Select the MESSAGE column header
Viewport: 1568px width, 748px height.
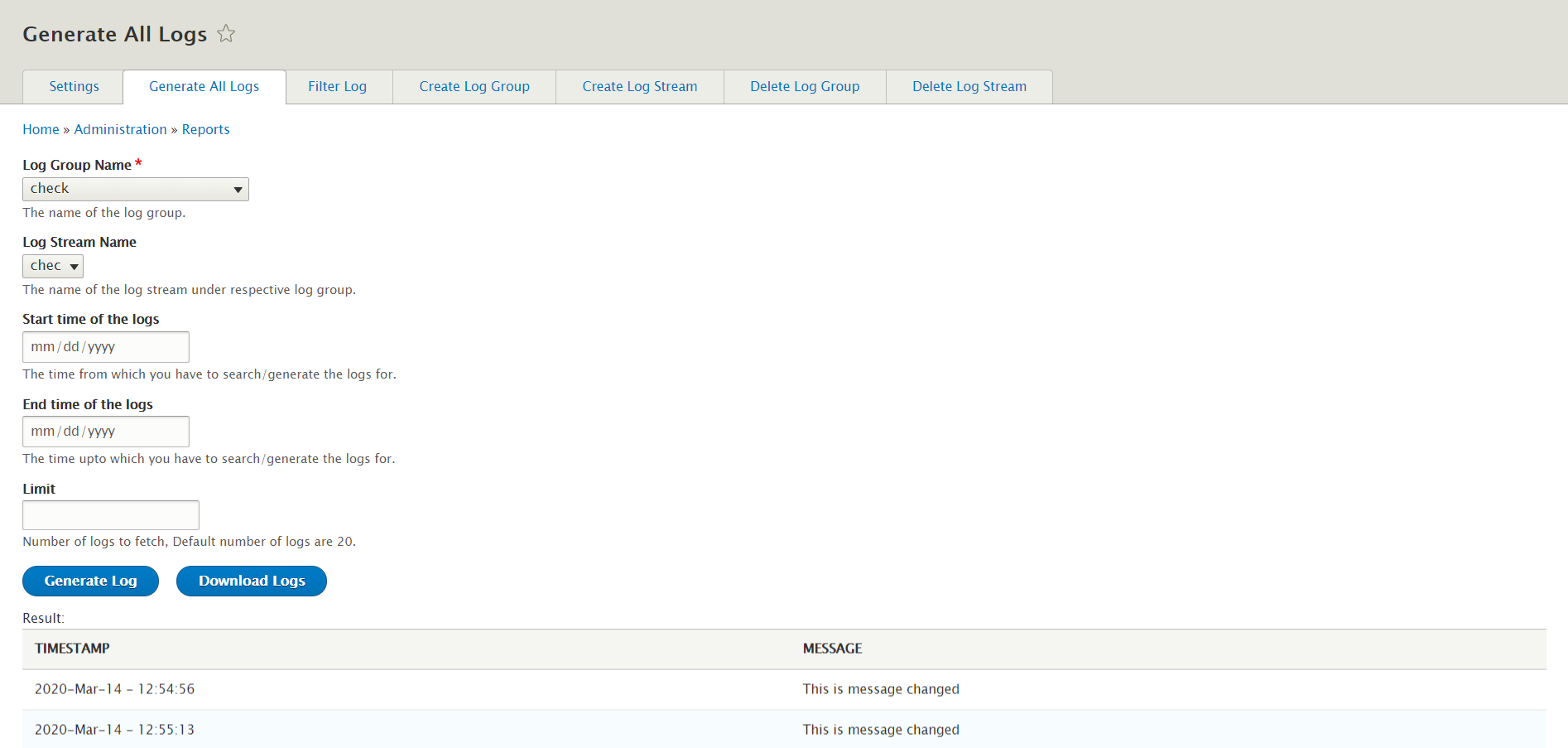(832, 649)
